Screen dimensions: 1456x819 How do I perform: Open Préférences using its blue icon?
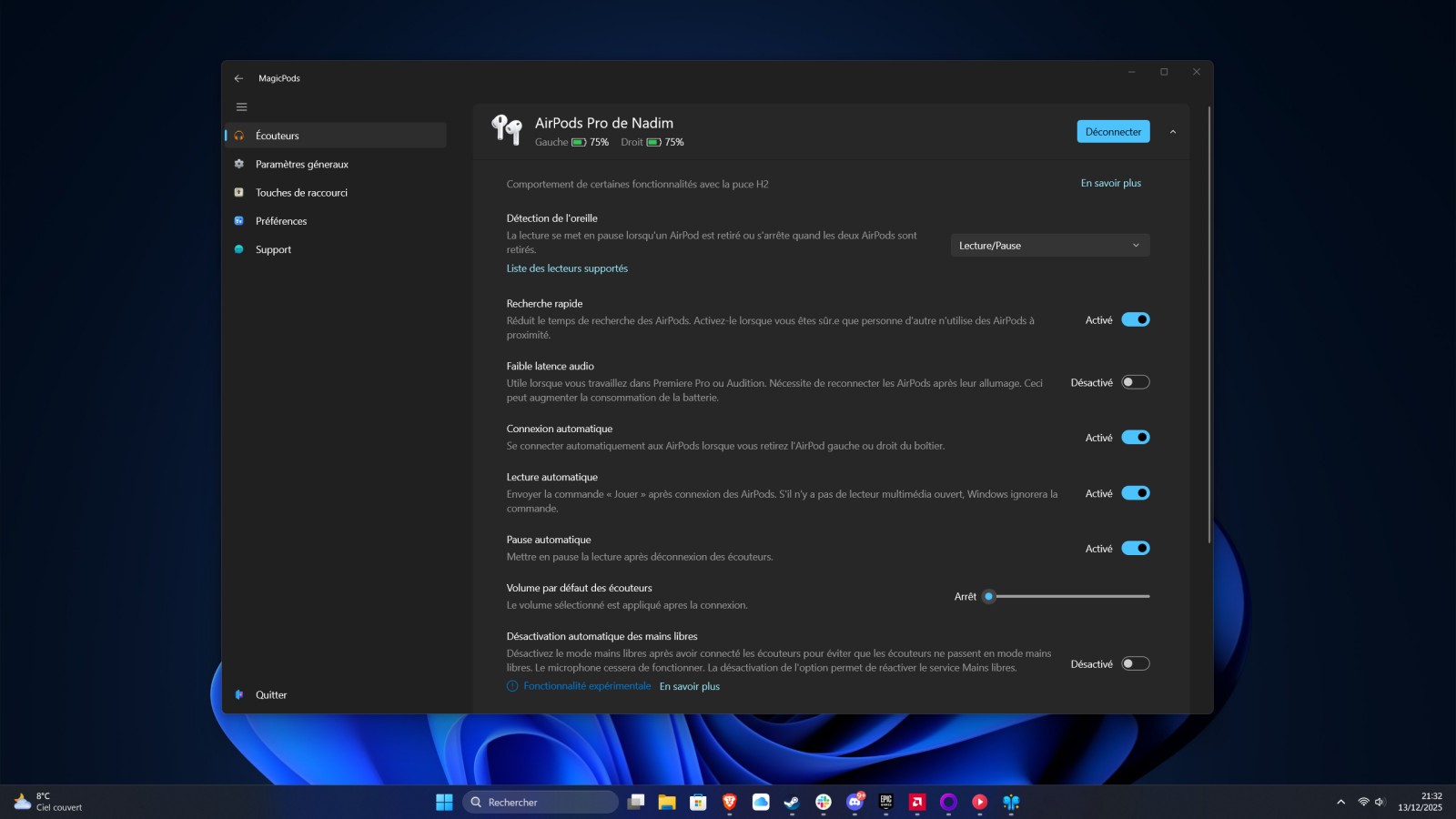pos(238,220)
